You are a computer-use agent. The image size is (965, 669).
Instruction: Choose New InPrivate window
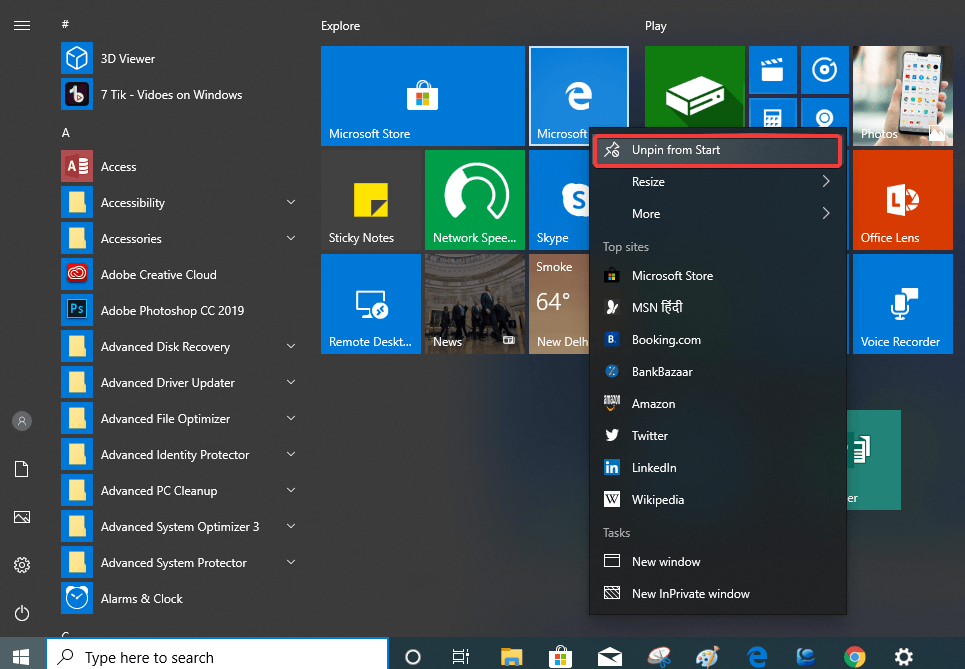coord(717,593)
